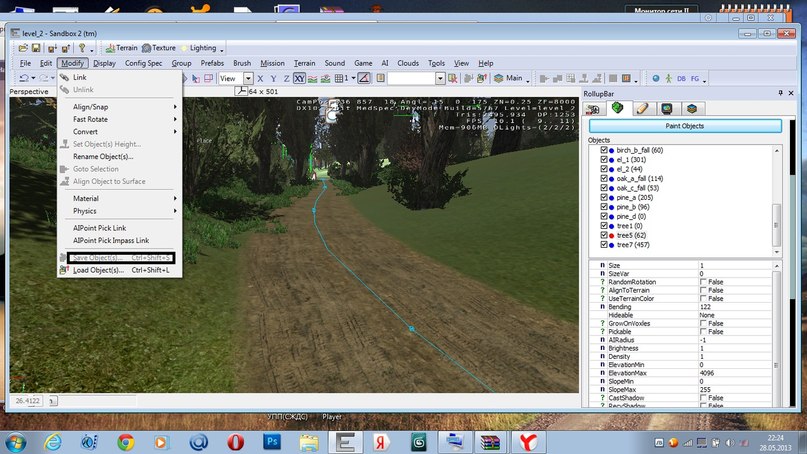Open the Clouds menu
The height and width of the screenshot is (454, 807).
[x=408, y=63]
